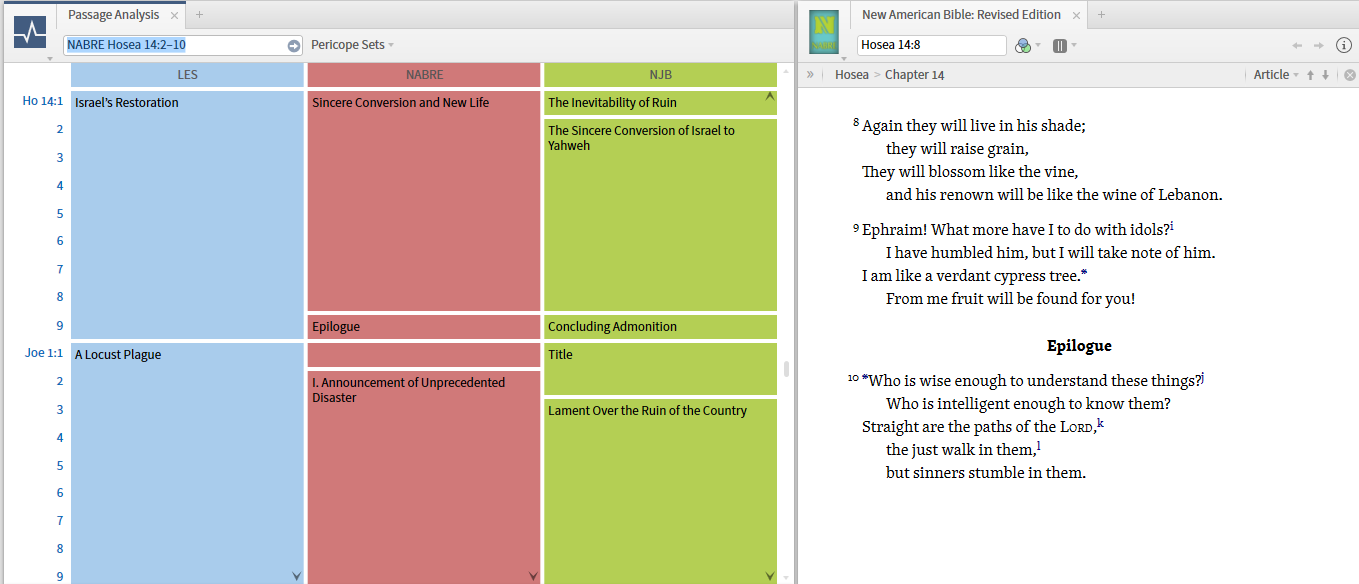
Task: Open the Article navigation dropdown
Action: pos(1276,75)
